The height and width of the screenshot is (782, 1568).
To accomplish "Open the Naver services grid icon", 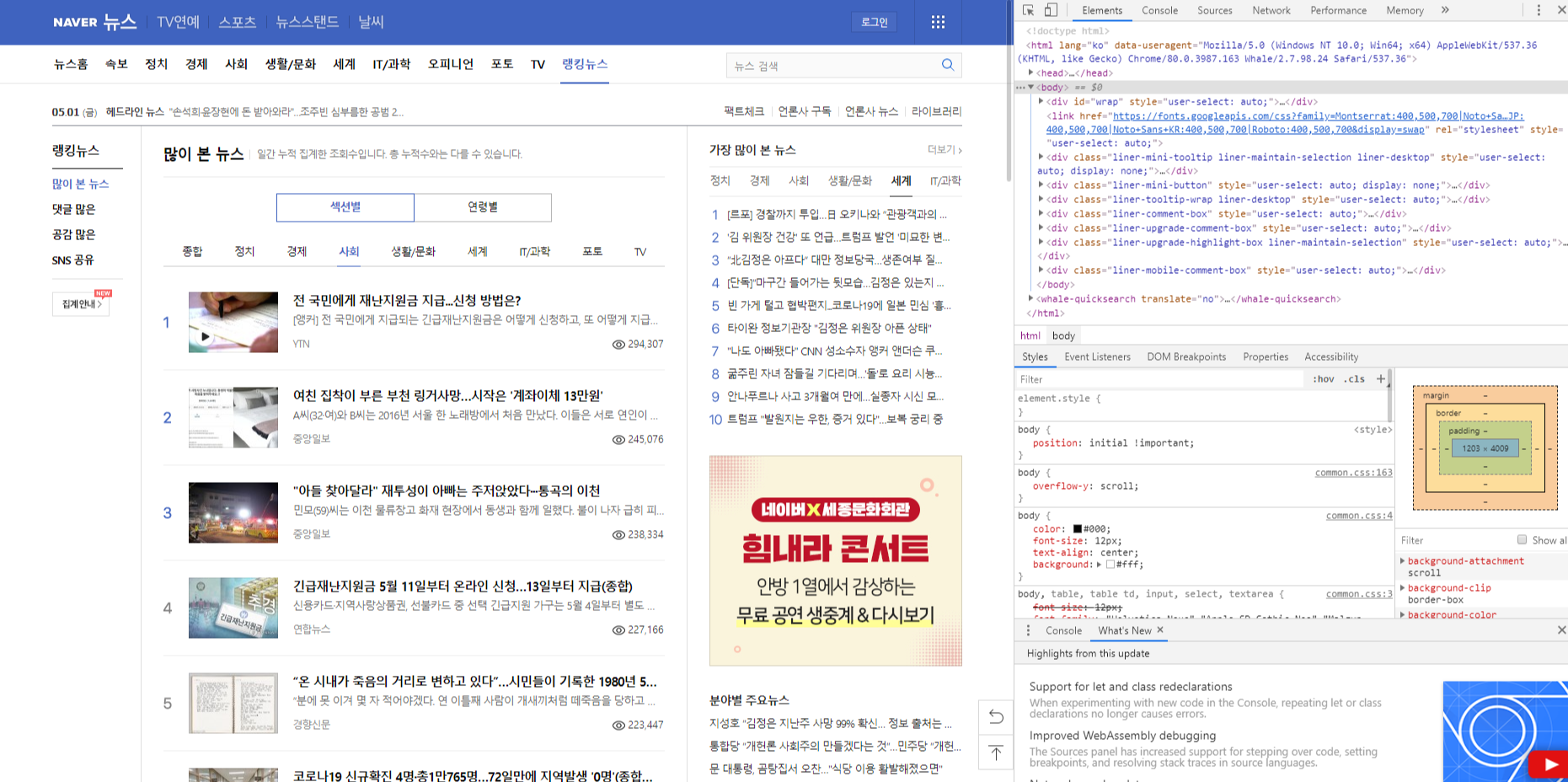I will [x=938, y=22].
